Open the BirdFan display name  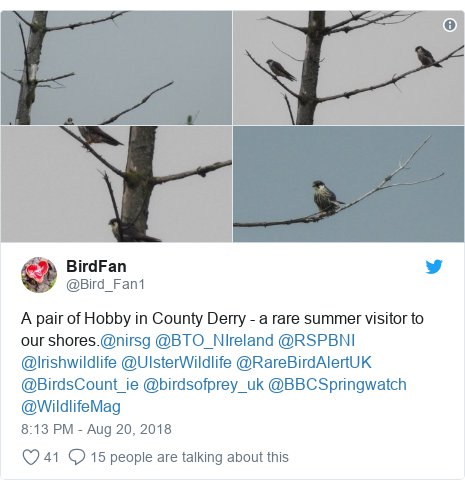[96, 266]
